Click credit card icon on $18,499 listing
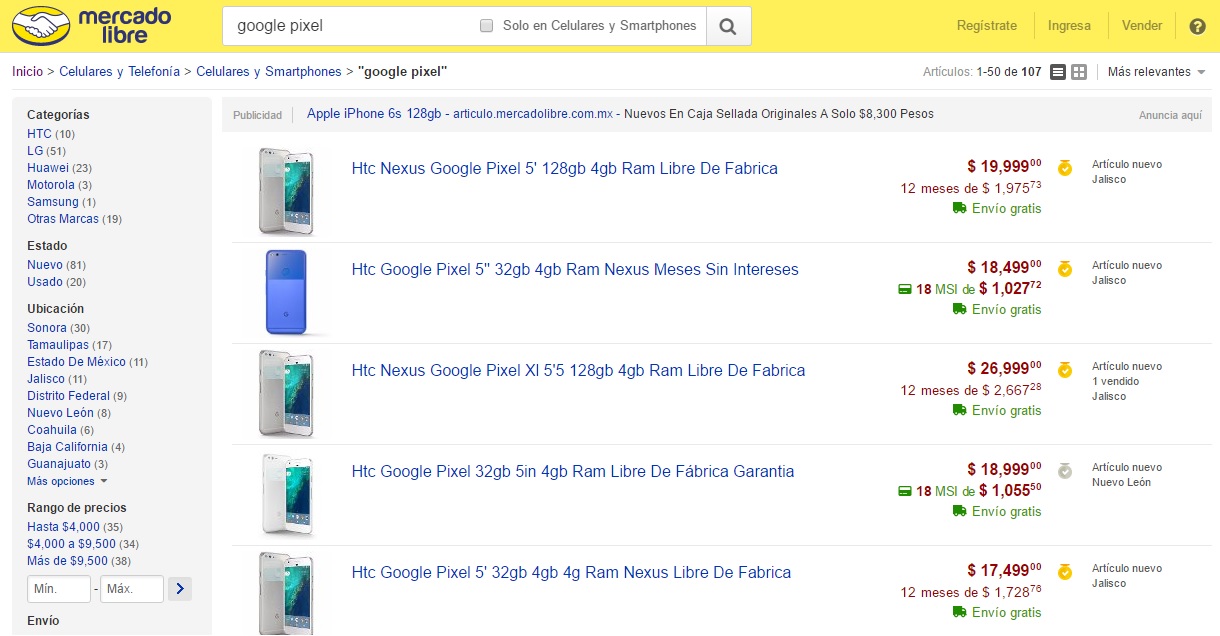 point(905,290)
